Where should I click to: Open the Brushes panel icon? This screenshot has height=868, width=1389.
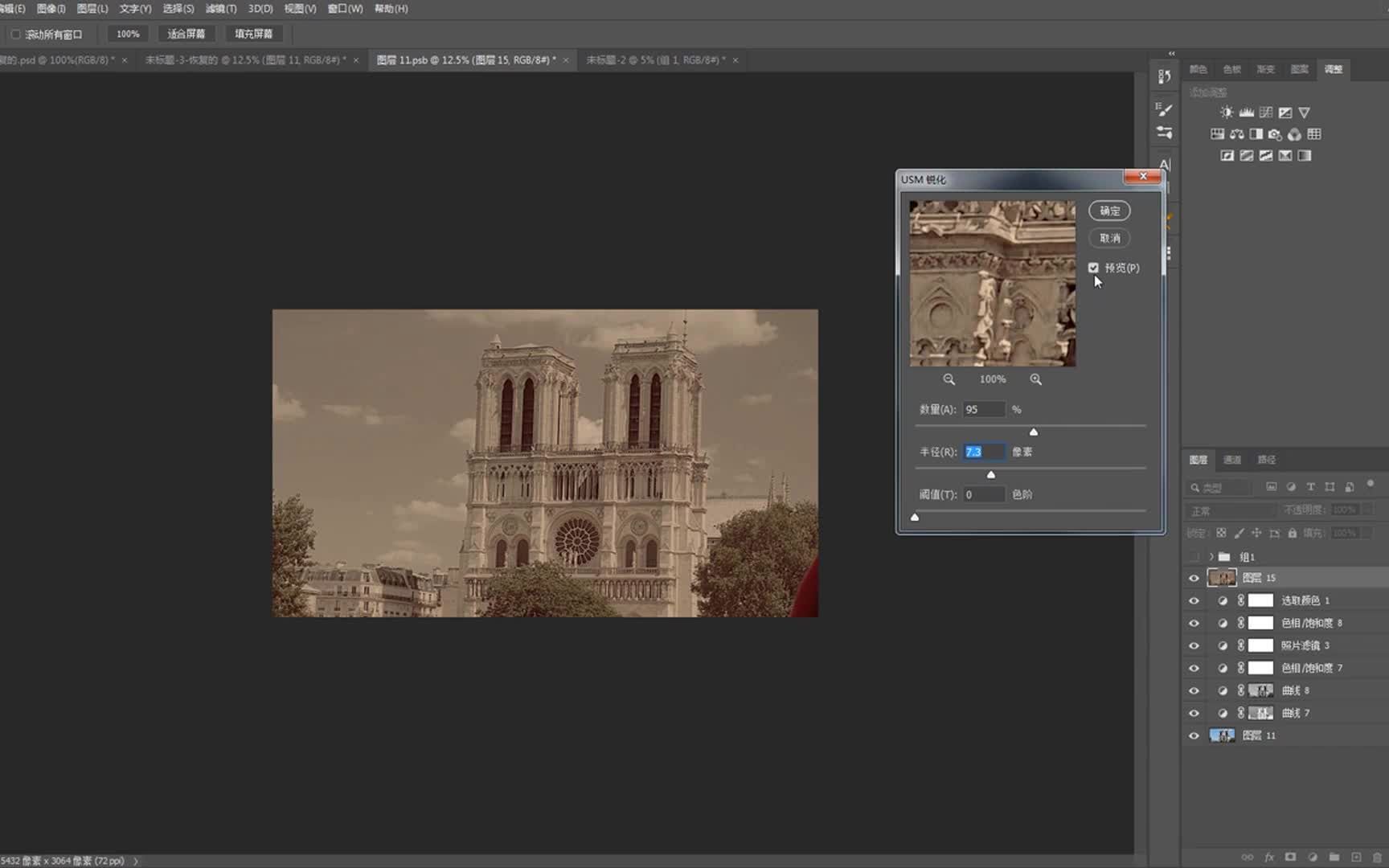pyautogui.click(x=1164, y=133)
